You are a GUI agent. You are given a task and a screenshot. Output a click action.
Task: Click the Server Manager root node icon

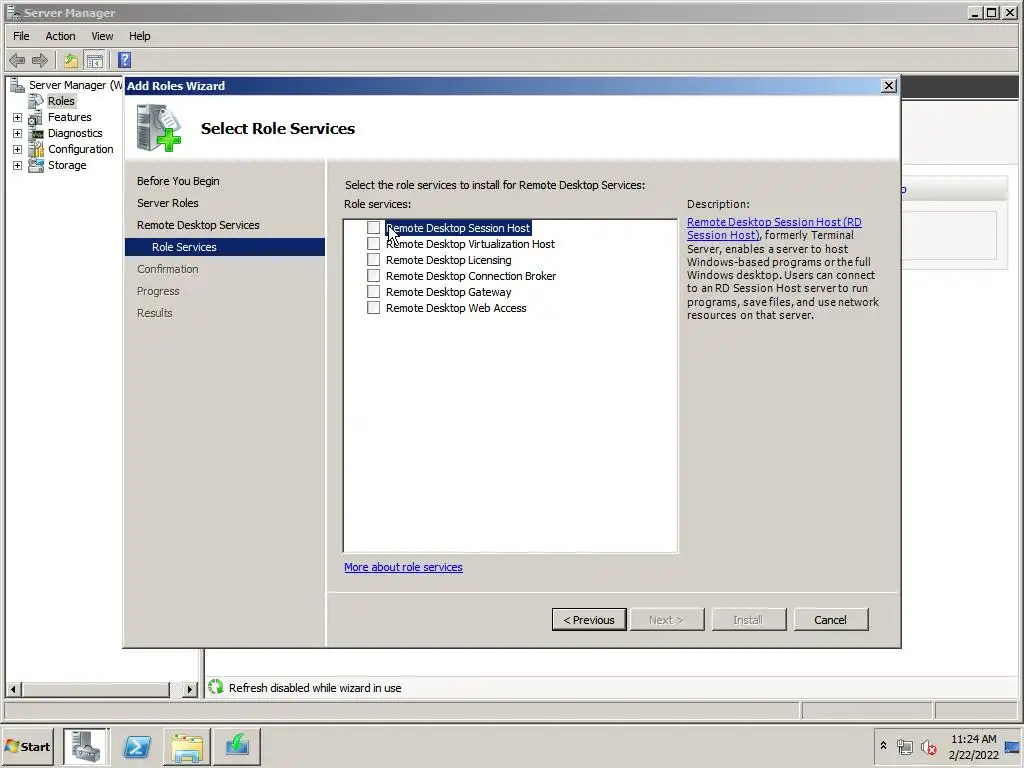coord(18,85)
